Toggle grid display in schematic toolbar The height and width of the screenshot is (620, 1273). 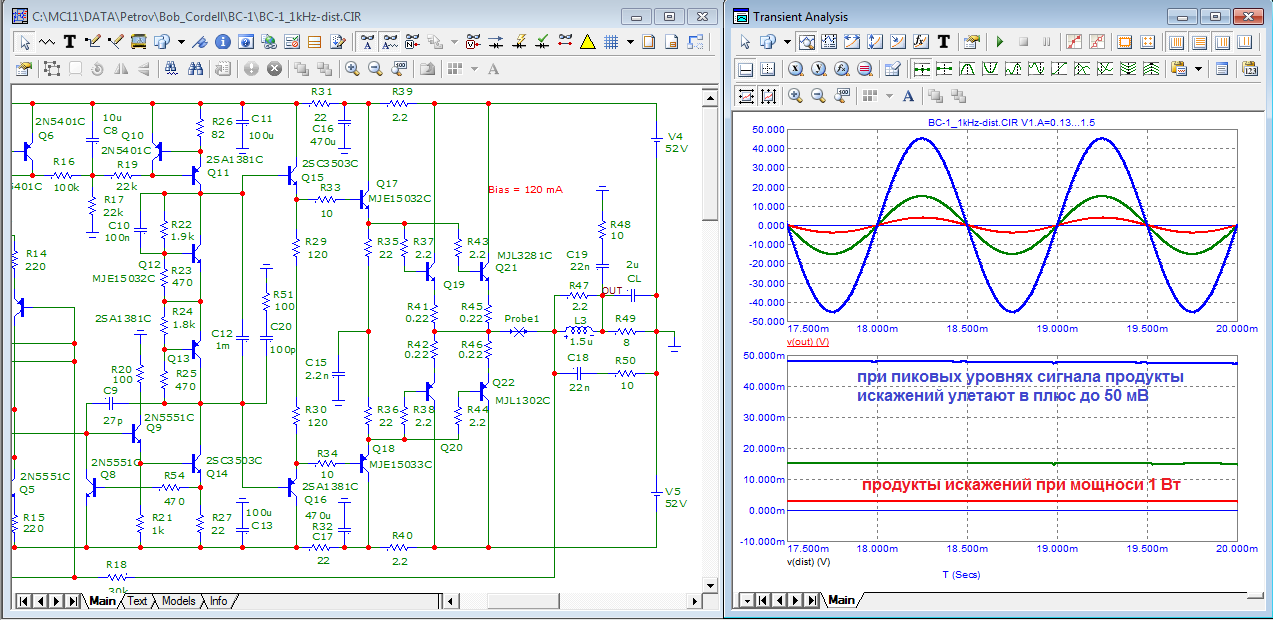pos(609,42)
